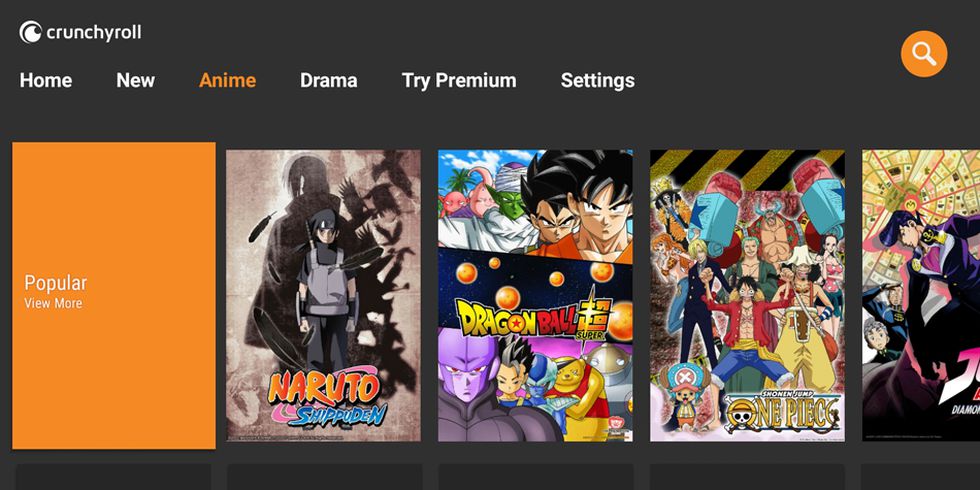This screenshot has width=980, height=490.
Task: Open the One Piece poster
Action: coord(748,296)
